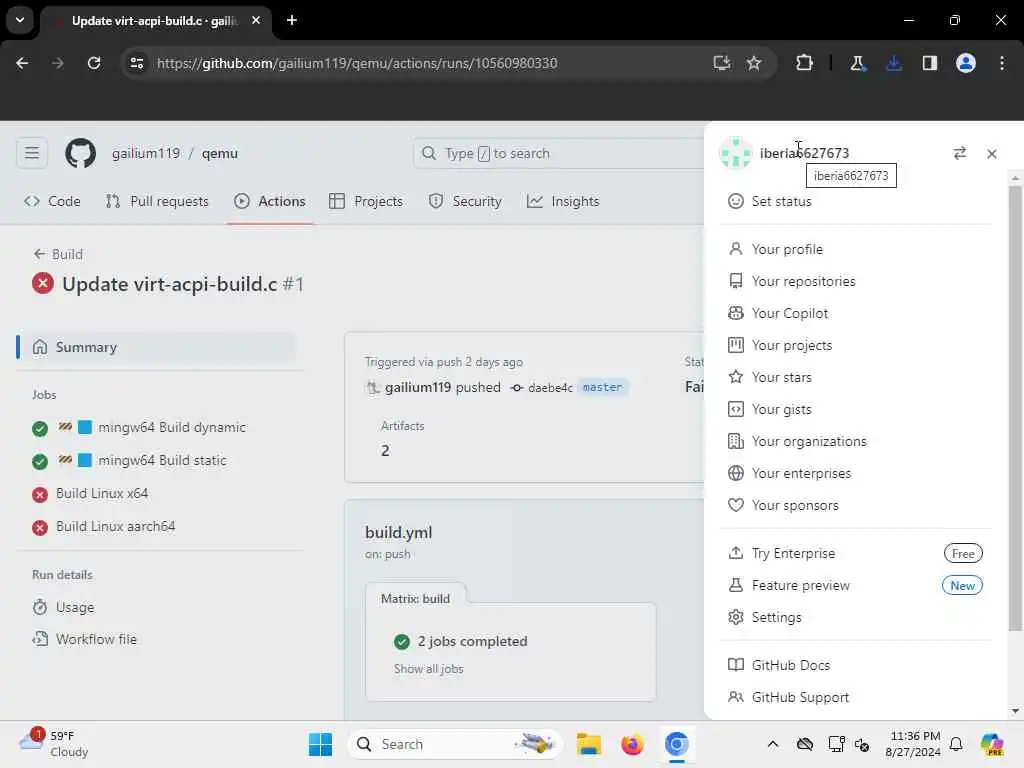Image resolution: width=1024 pixels, height=768 pixels.
Task: Open the GitHub home logo
Action: pos(80,153)
